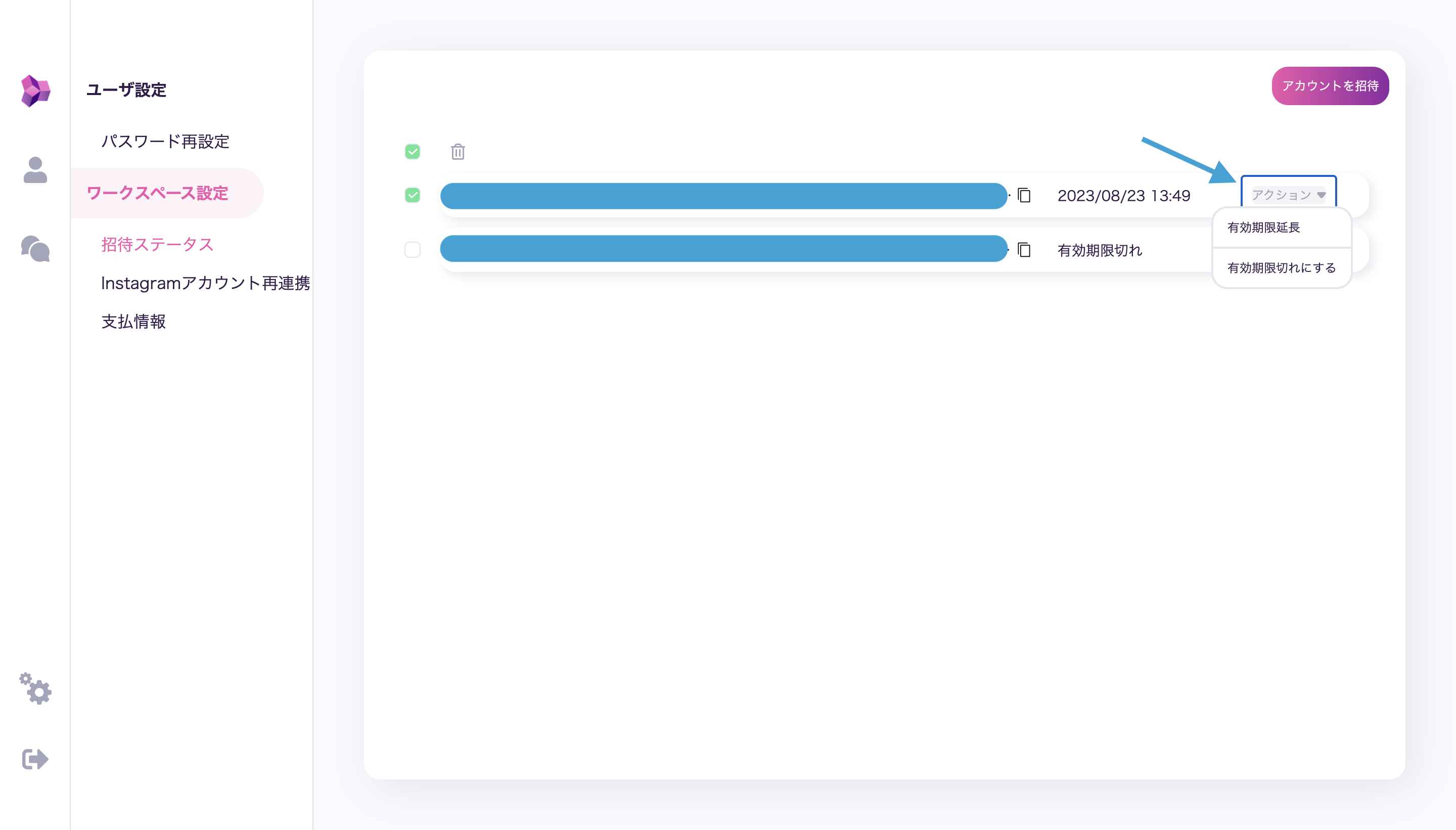Image resolution: width=1456 pixels, height=830 pixels.
Task: Copy the first invitation link icon
Action: point(1024,196)
